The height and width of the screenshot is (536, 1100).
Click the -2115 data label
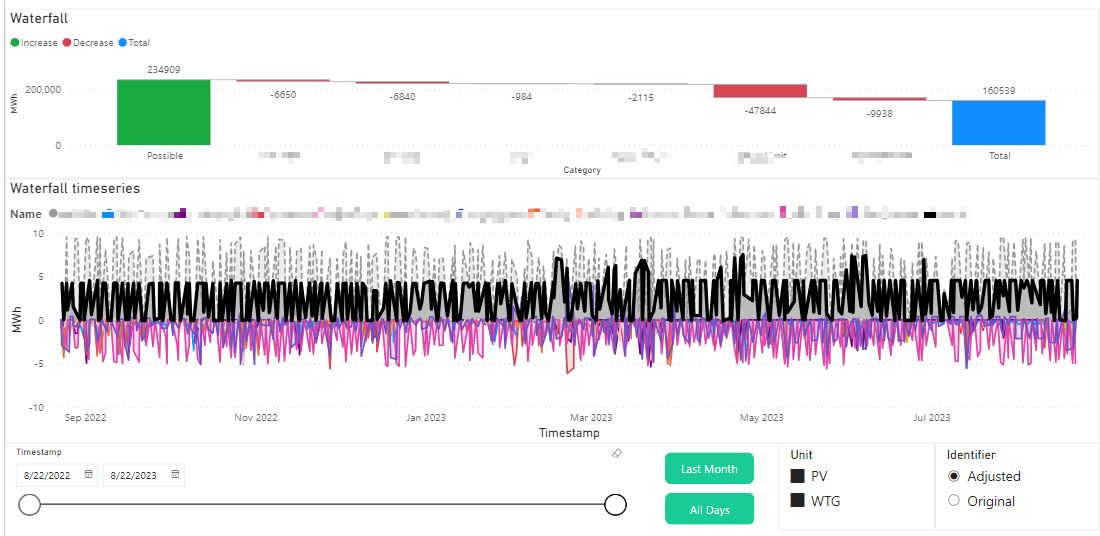point(641,98)
